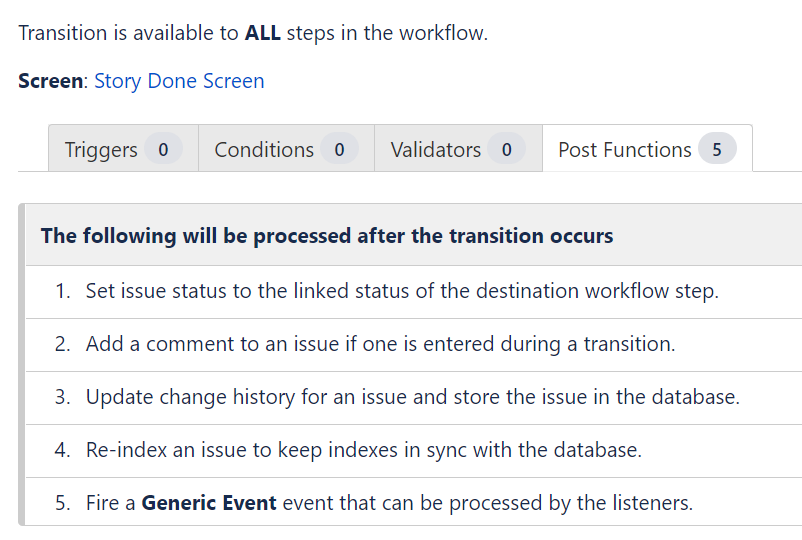Click the Triggers count badge showing 0

[x=163, y=149]
